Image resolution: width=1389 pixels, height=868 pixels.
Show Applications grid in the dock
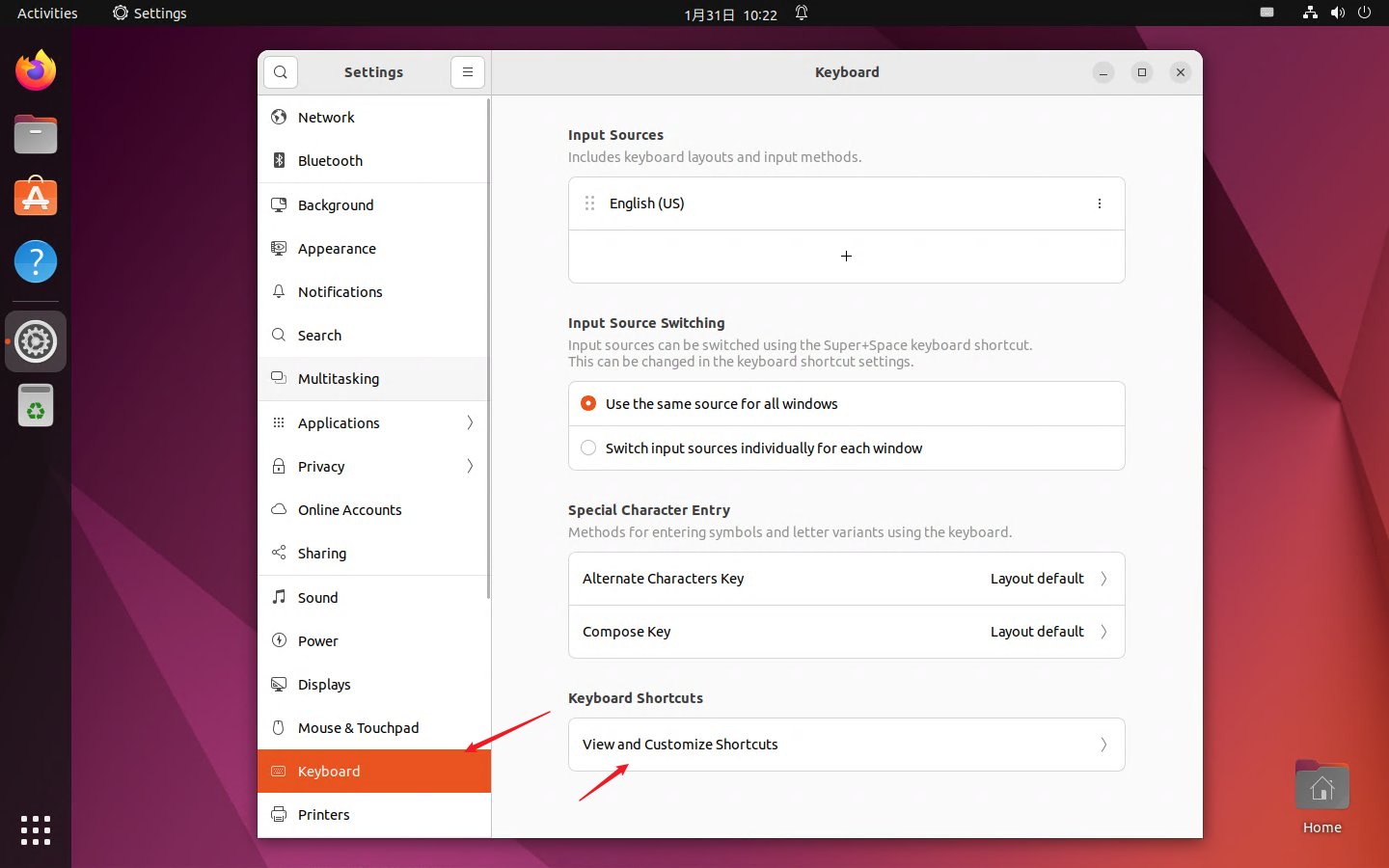coord(36,830)
